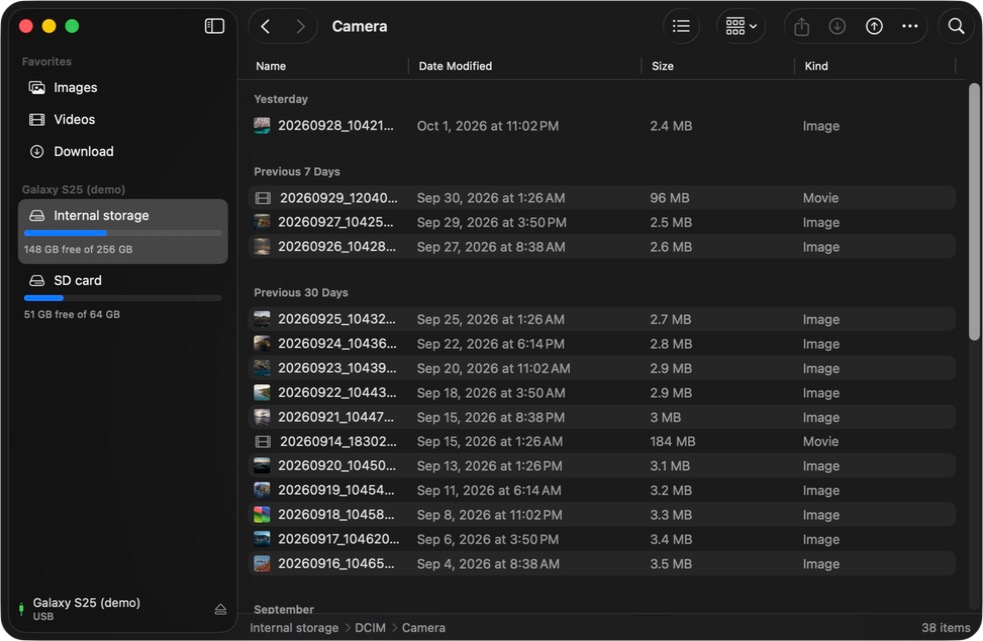Eject the Galaxy S25 device
983x641 pixels.
point(220,609)
